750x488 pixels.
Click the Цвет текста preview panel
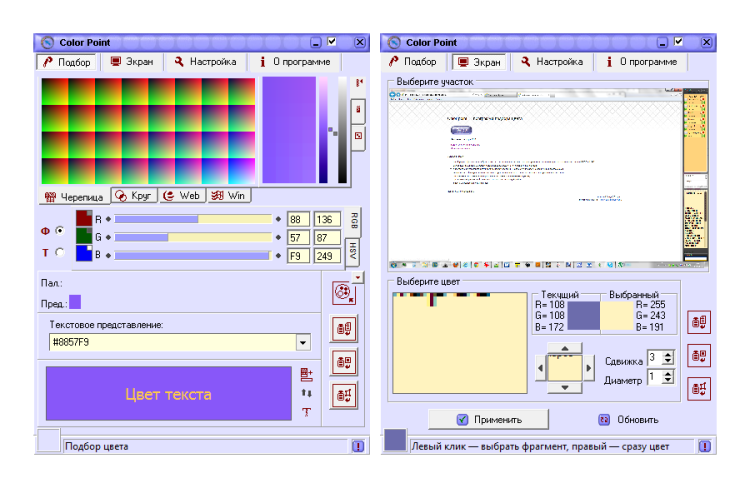click(169, 394)
